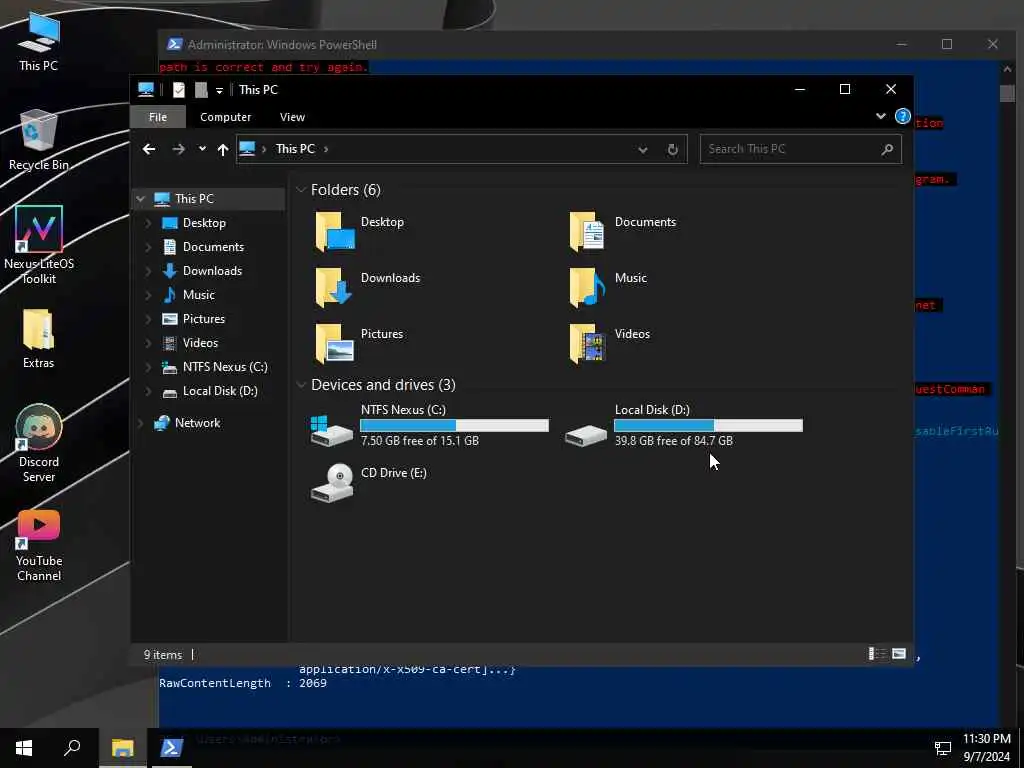Click the network tray icon

pos(942,748)
